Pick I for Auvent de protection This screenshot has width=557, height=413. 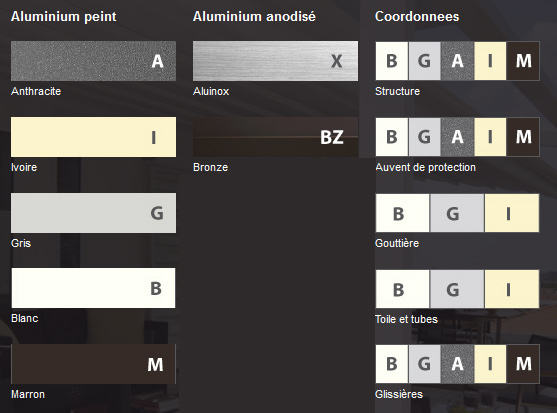(x=490, y=137)
